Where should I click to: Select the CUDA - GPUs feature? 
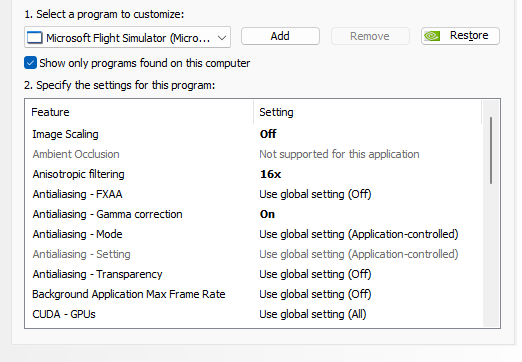tap(64, 314)
